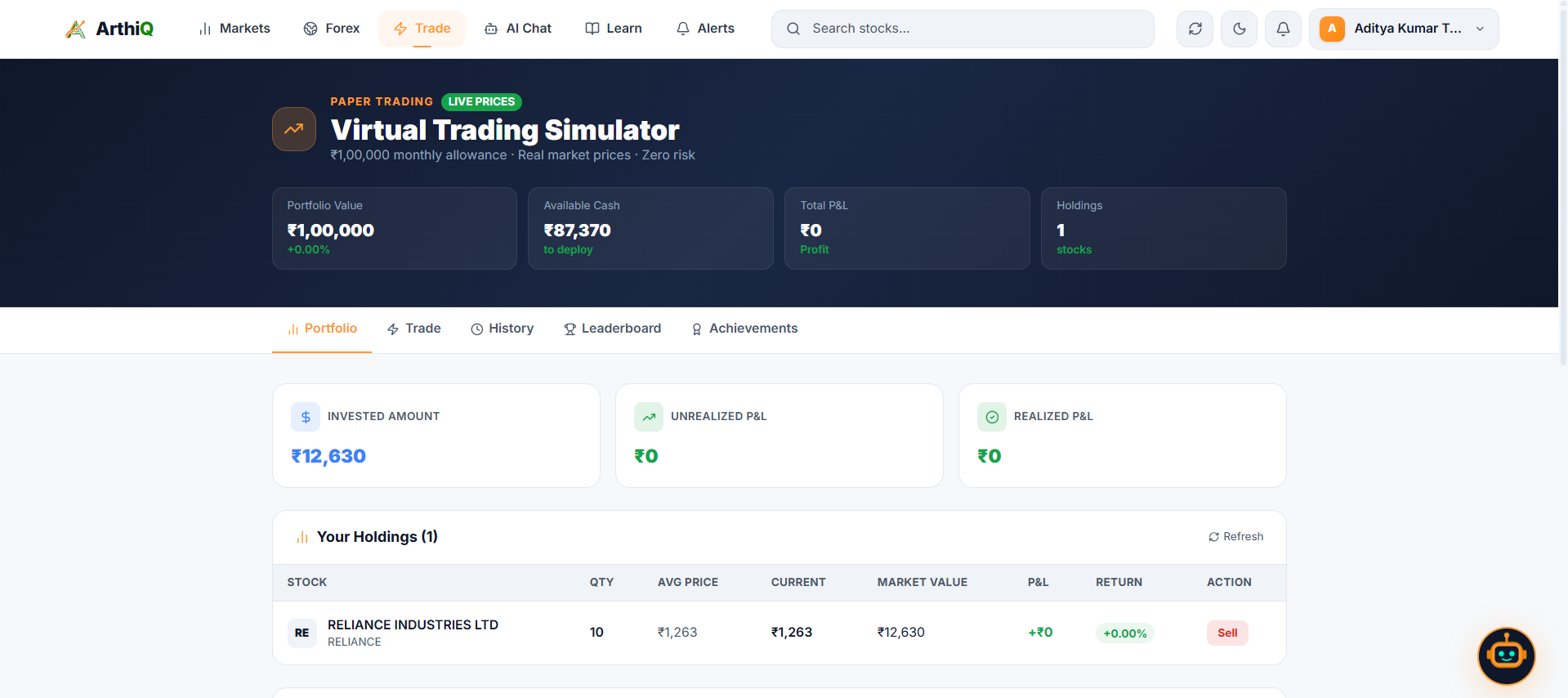Click the Holdings count card
This screenshot has width=1568, height=698.
tap(1164, 228)
